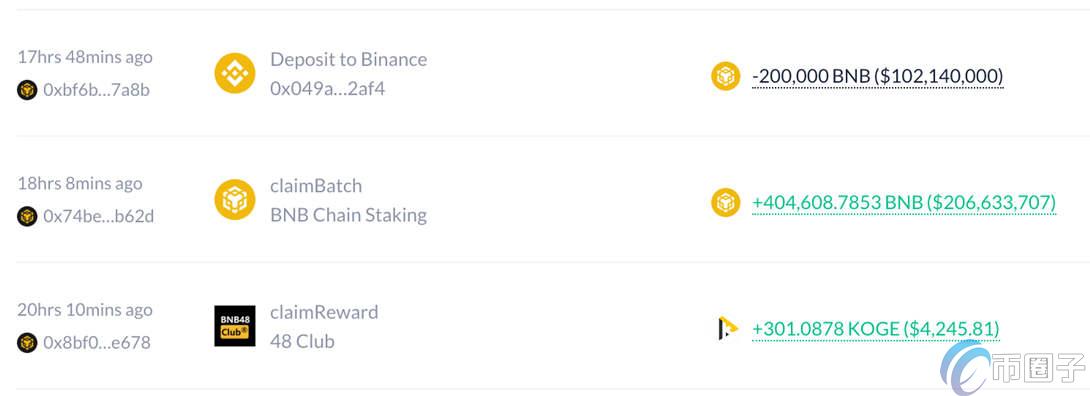1090x396 pixels.
Task: Click the 48 Club protocol name
Action: pos(302,342)
